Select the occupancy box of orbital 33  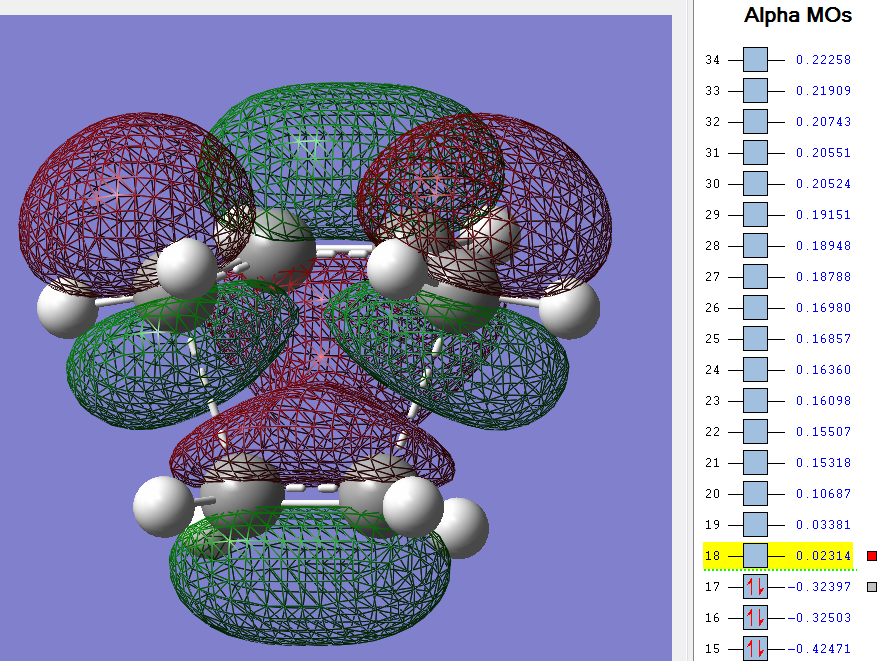[x=755, y=90]
